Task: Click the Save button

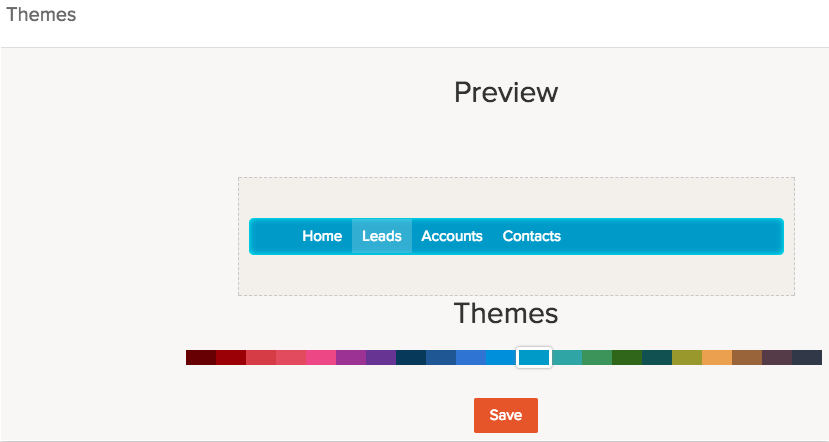Action: point(505,415)
